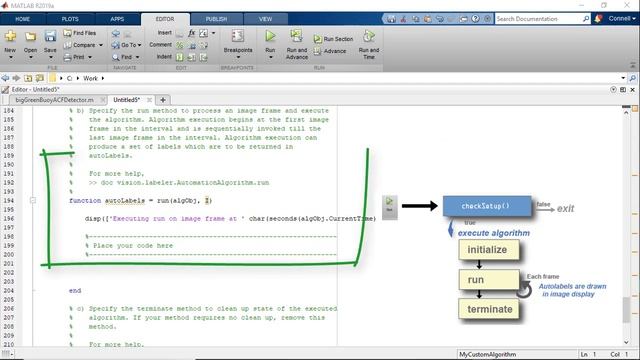Viewport: 640px width, 360px height.
Task: Decrease indent with the last Indent icon
Action: pos(203,57)
